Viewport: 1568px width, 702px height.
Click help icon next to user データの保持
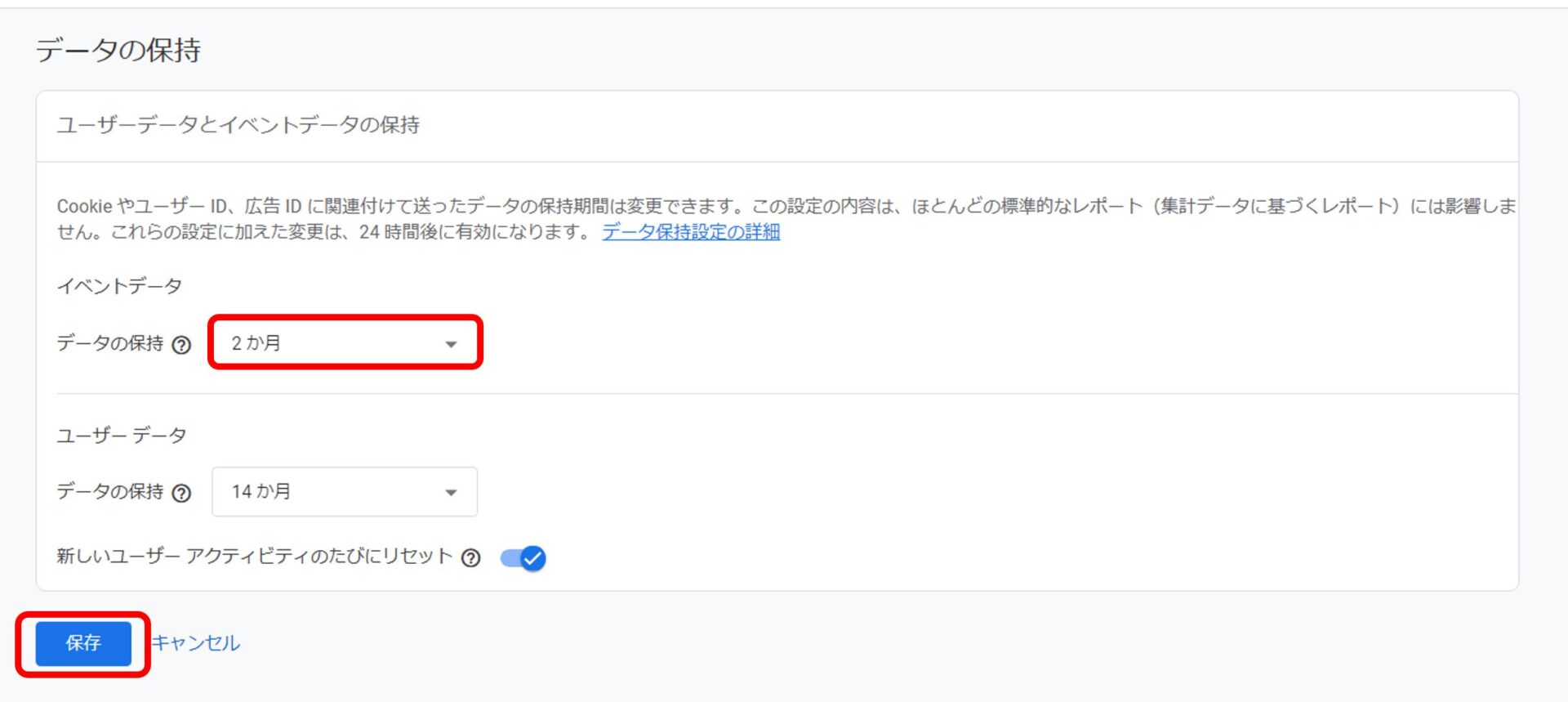coord(181,493)
